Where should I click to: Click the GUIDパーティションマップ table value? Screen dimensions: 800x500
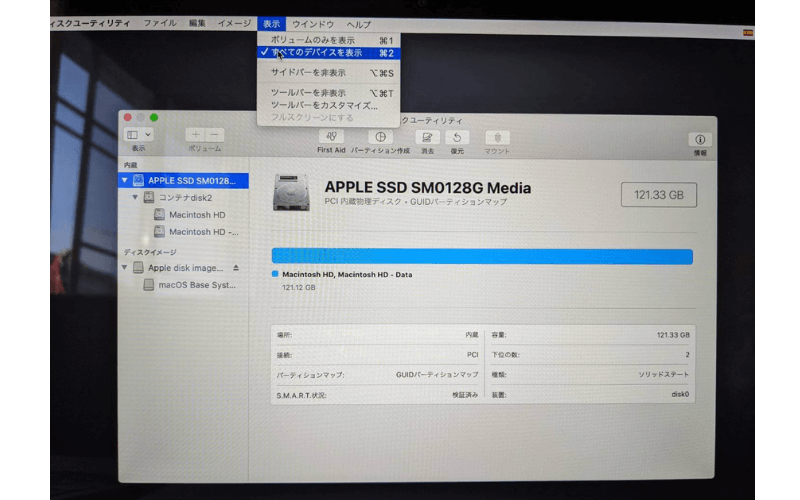[x=437, y=374]
